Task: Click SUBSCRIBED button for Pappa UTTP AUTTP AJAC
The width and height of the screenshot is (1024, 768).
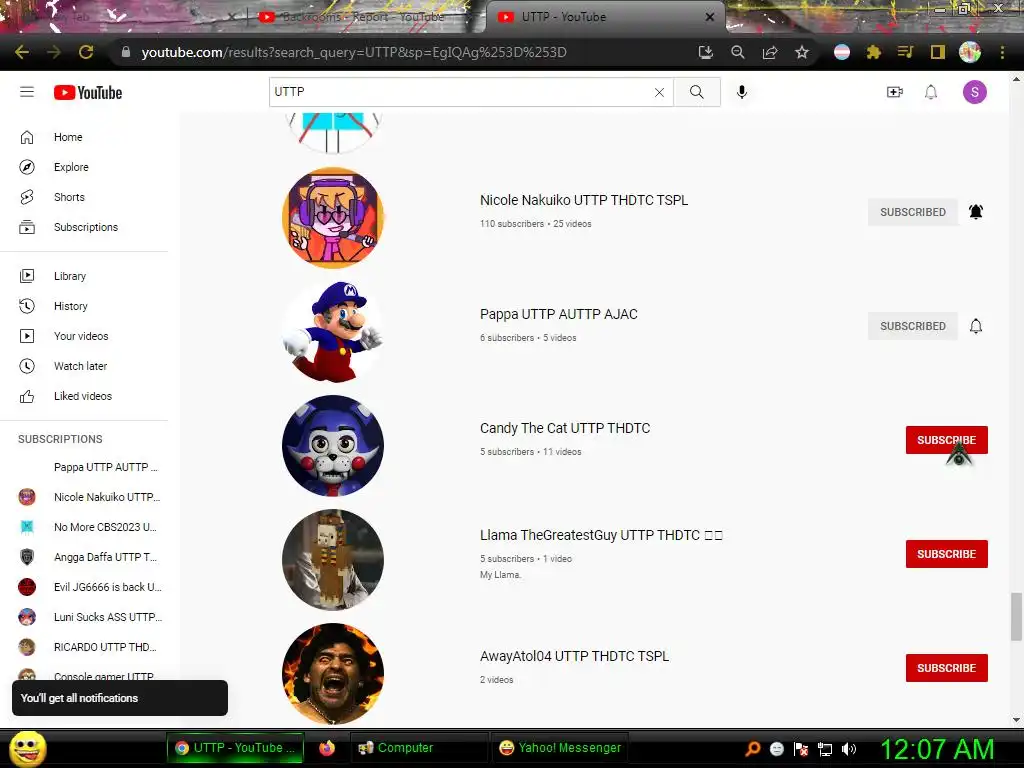Action: 912,326
